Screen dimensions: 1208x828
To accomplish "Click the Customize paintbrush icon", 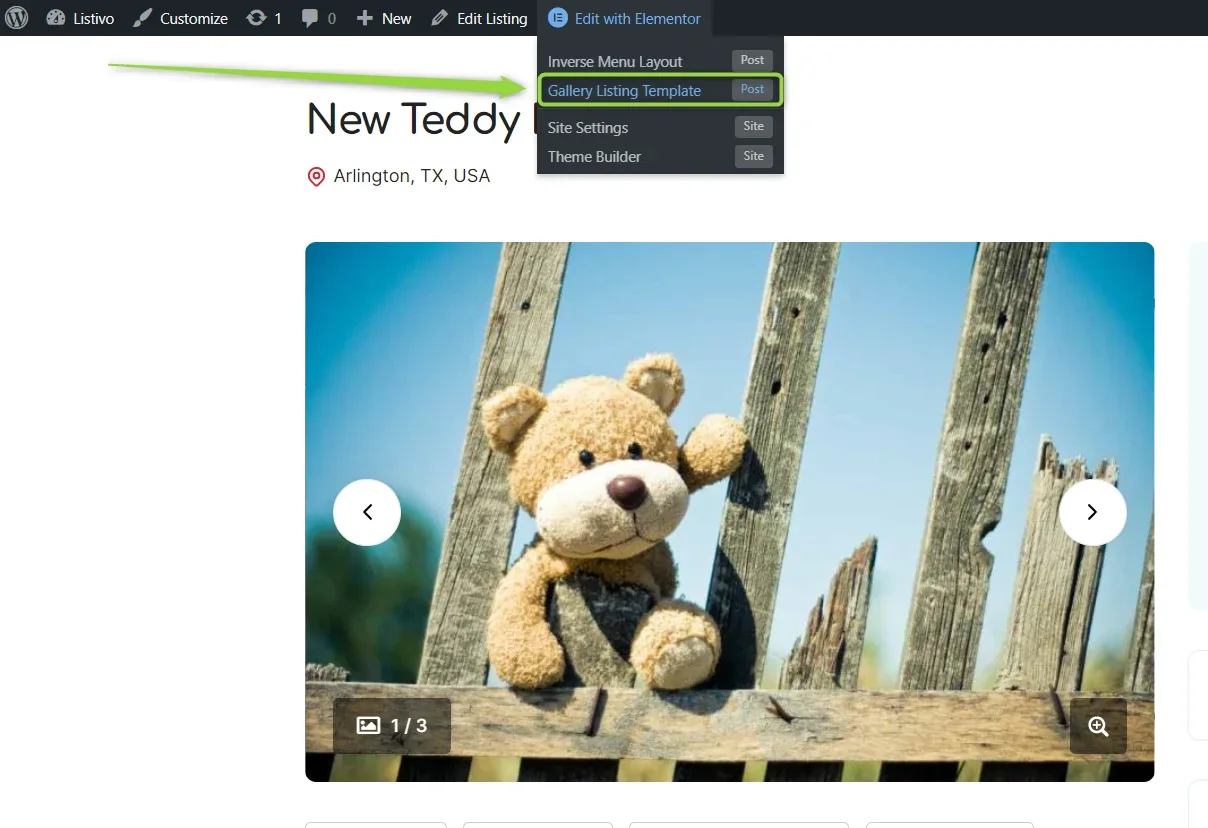I will (x=142, y=18).
